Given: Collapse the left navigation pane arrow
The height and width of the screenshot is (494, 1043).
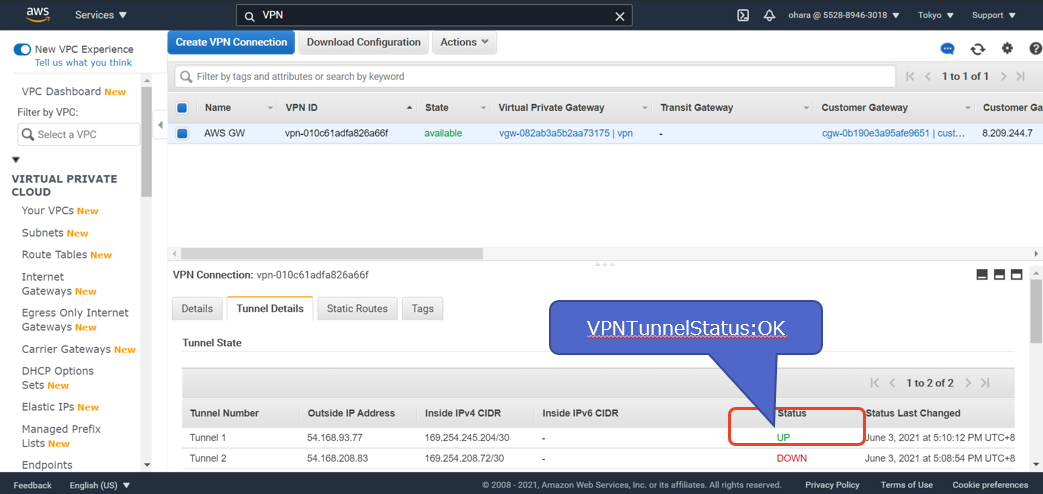Looking at the screenshot, I should click(x=160, y=125).
